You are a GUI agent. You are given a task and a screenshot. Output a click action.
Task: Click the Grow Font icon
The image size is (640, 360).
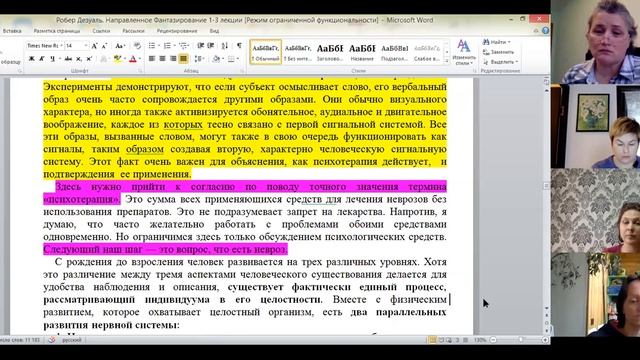point(94,46)
